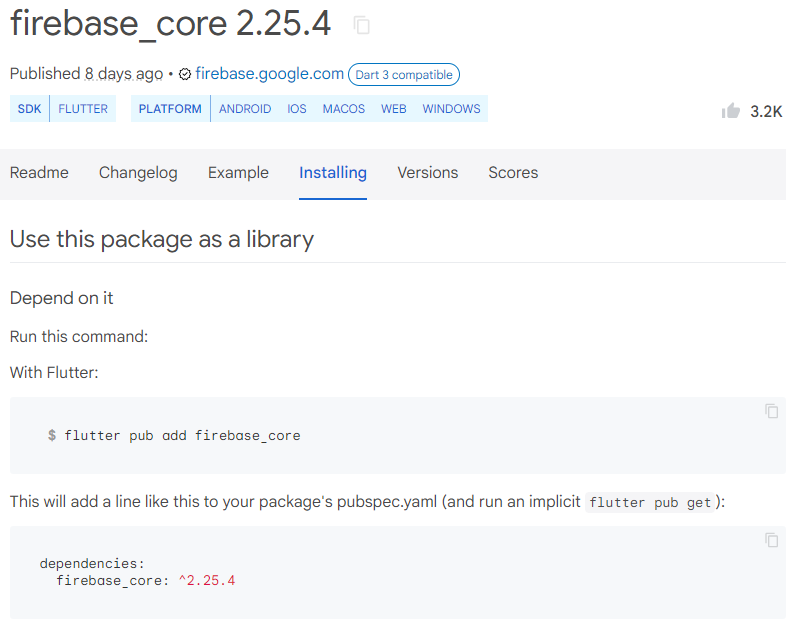The width and height of the screenshot is (810, 632).
Task: Click the 'dependencies:' line in snippet
Action: (x=92, y=563)
